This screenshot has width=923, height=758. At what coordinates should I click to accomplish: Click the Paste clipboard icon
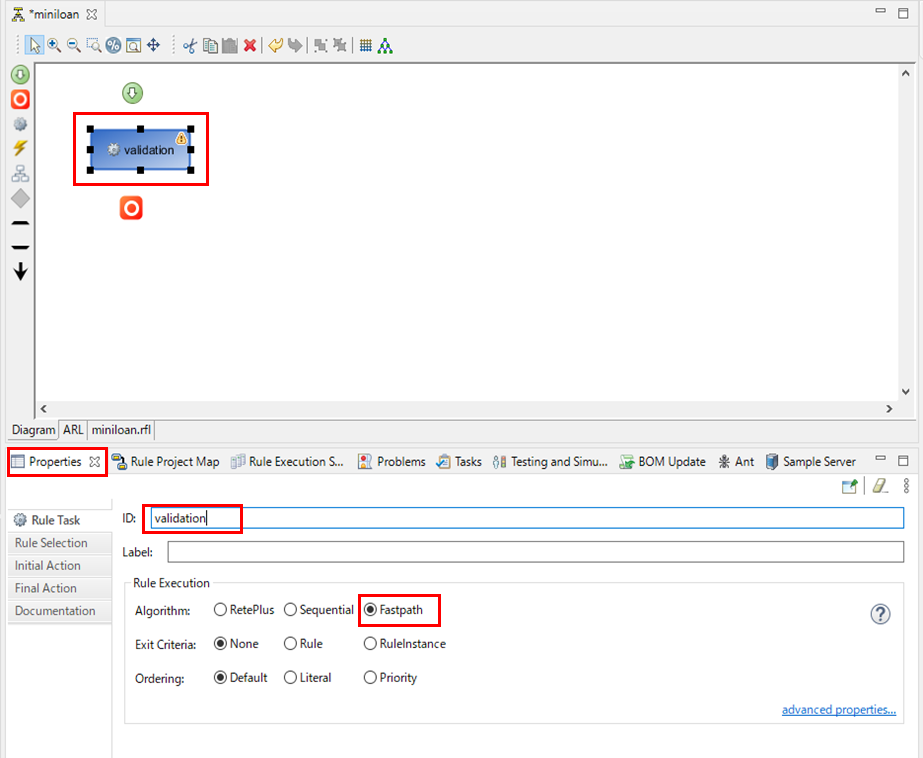(230, 45)
